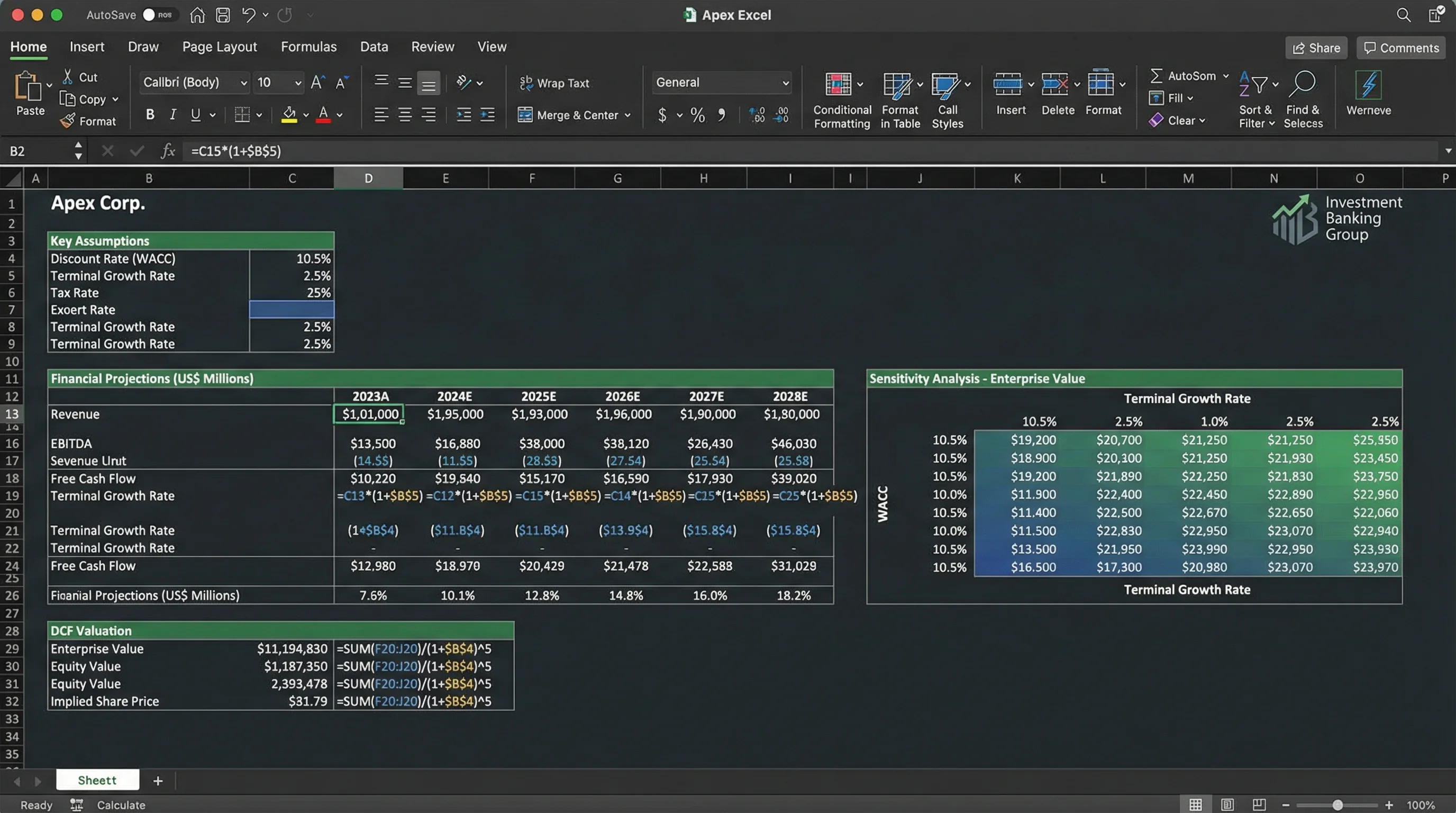Add a new sheet with plus button
Screen dimensions: 1456x813
(x=158, y=781)
